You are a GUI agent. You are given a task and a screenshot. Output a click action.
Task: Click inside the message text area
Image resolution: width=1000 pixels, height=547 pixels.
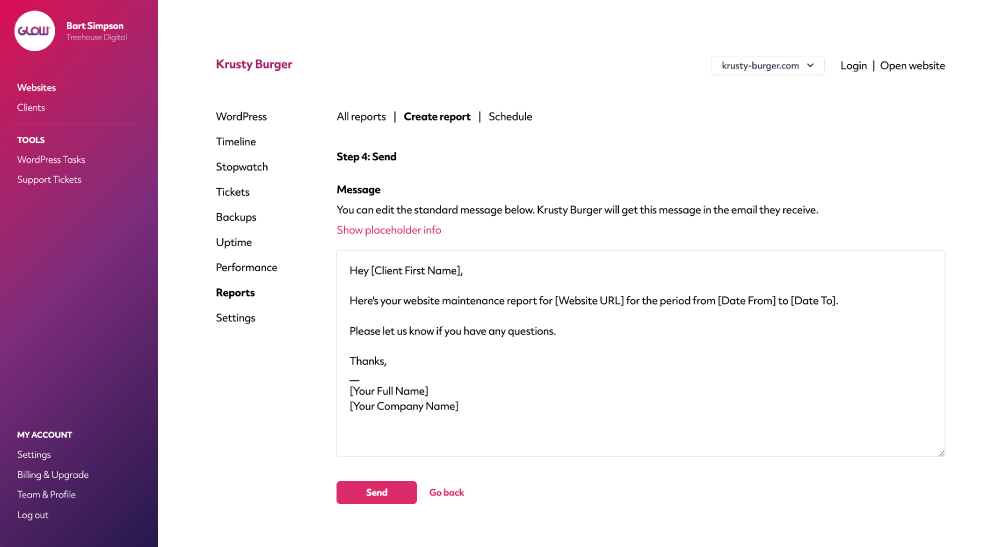(x=640, y=353)
